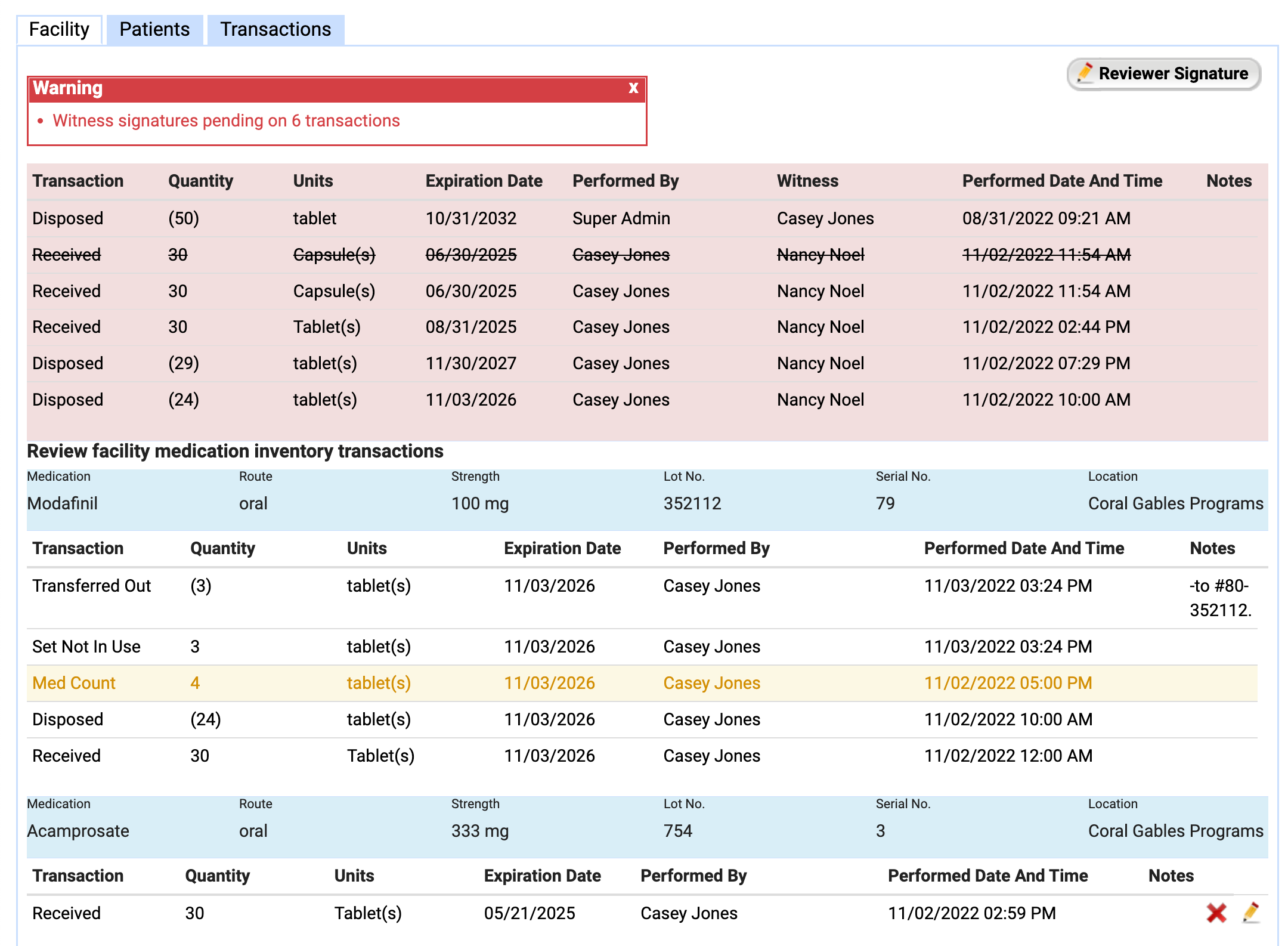The width and height of the screenshot is (1288, 946).
Task: Edit the Acamprosate Received transaction pencil icon
Action: coord(1251,913)
